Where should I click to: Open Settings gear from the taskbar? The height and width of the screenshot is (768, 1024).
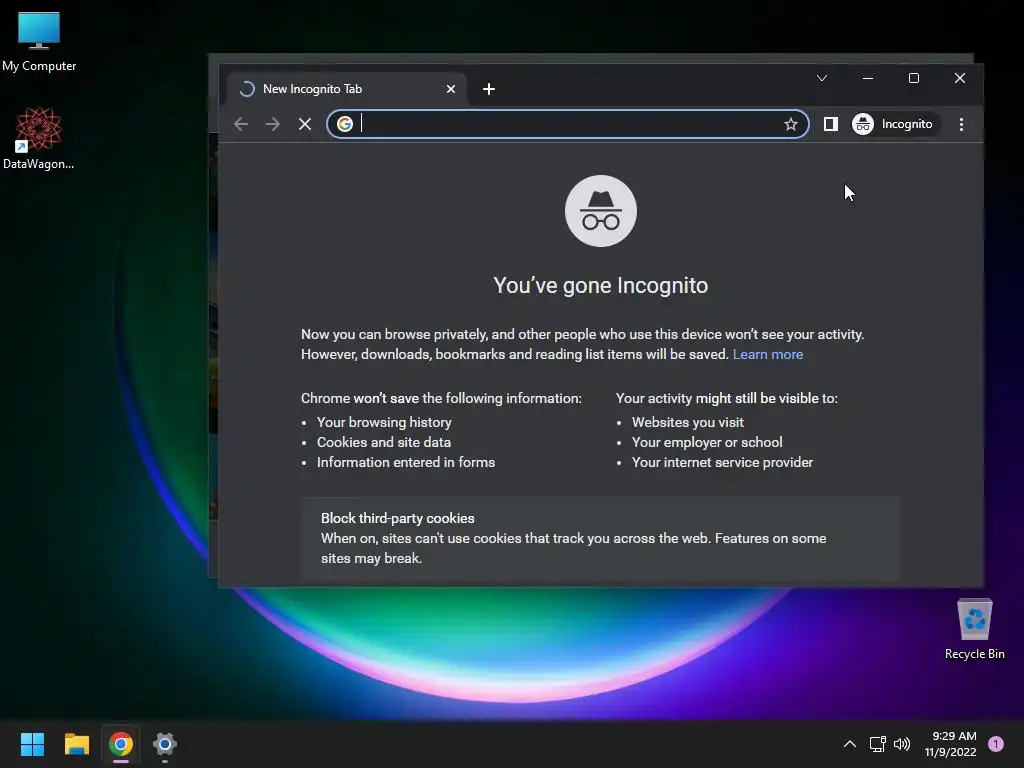tap(165, 744)
